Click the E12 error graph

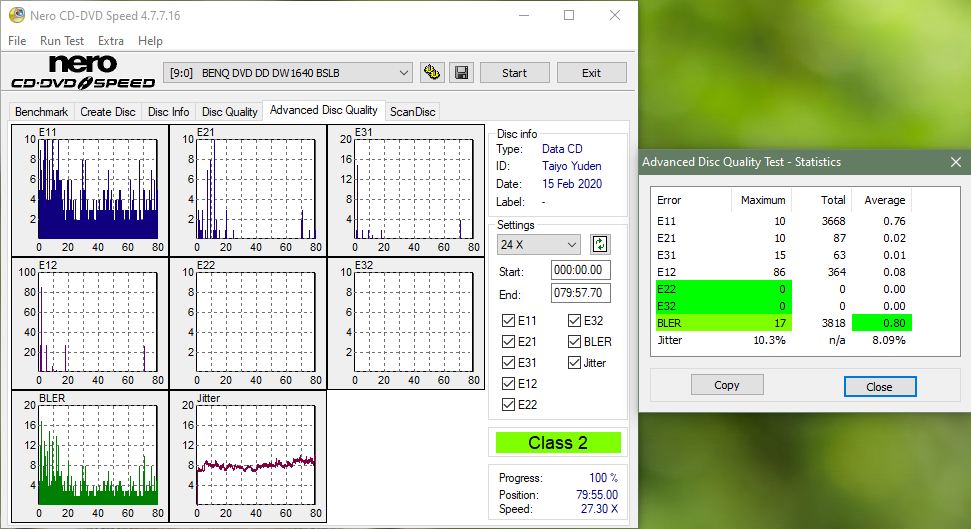[x=90, y=324]
